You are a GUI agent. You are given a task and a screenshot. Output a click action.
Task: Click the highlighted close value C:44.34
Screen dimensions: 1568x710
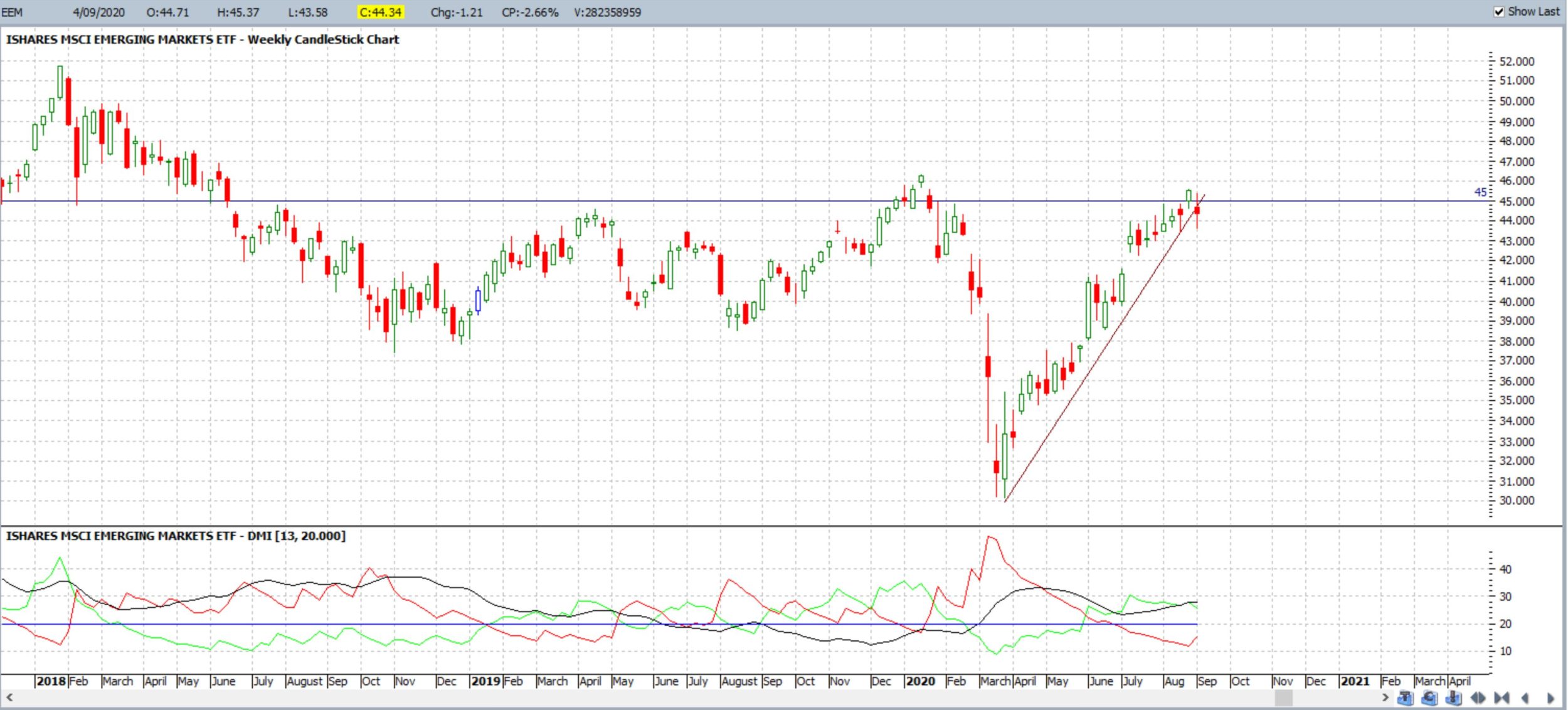click(x=380, y=12)
